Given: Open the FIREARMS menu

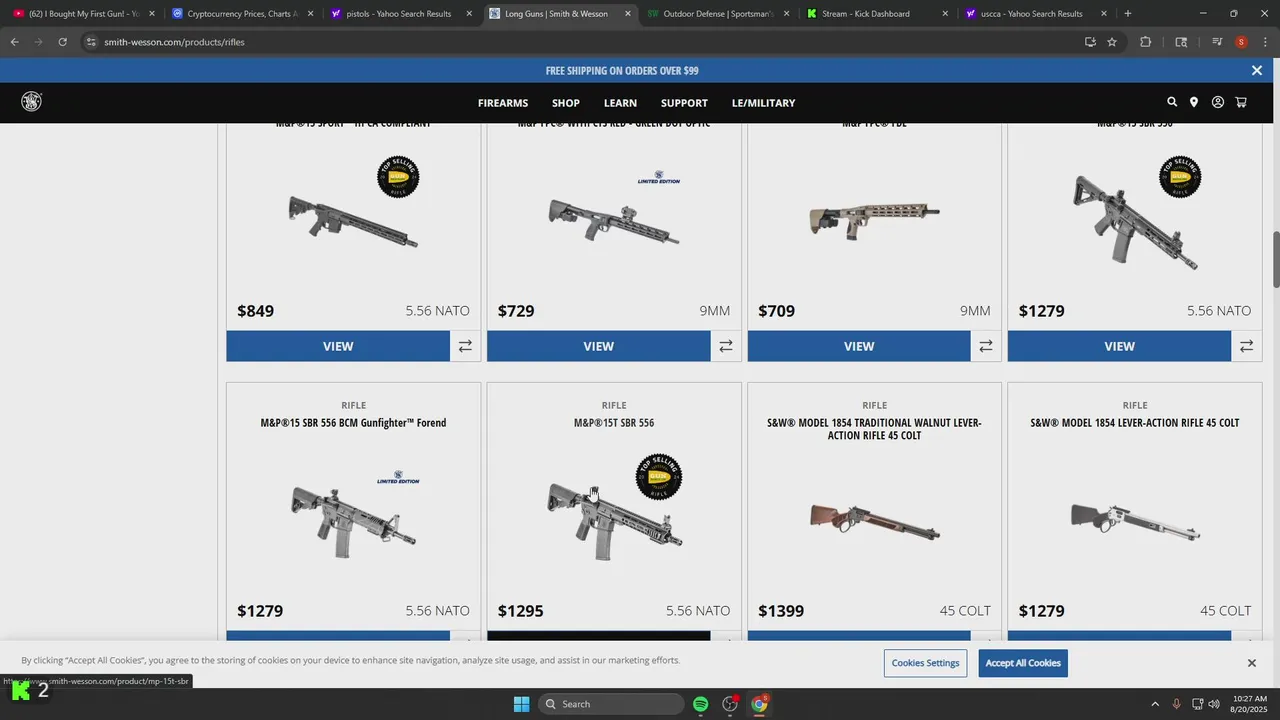Looking at the screenshot, I should pos(503,103).
